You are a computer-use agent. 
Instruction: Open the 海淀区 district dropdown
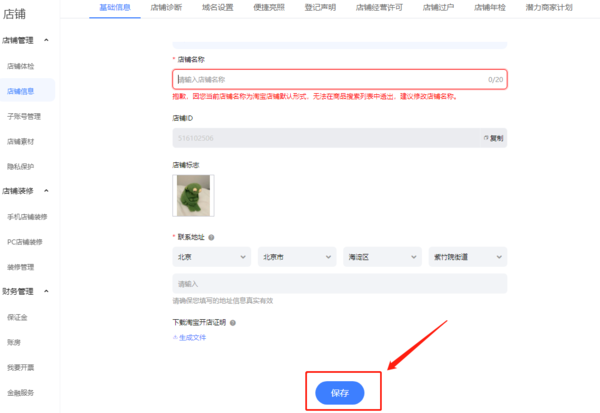[382, 257]
